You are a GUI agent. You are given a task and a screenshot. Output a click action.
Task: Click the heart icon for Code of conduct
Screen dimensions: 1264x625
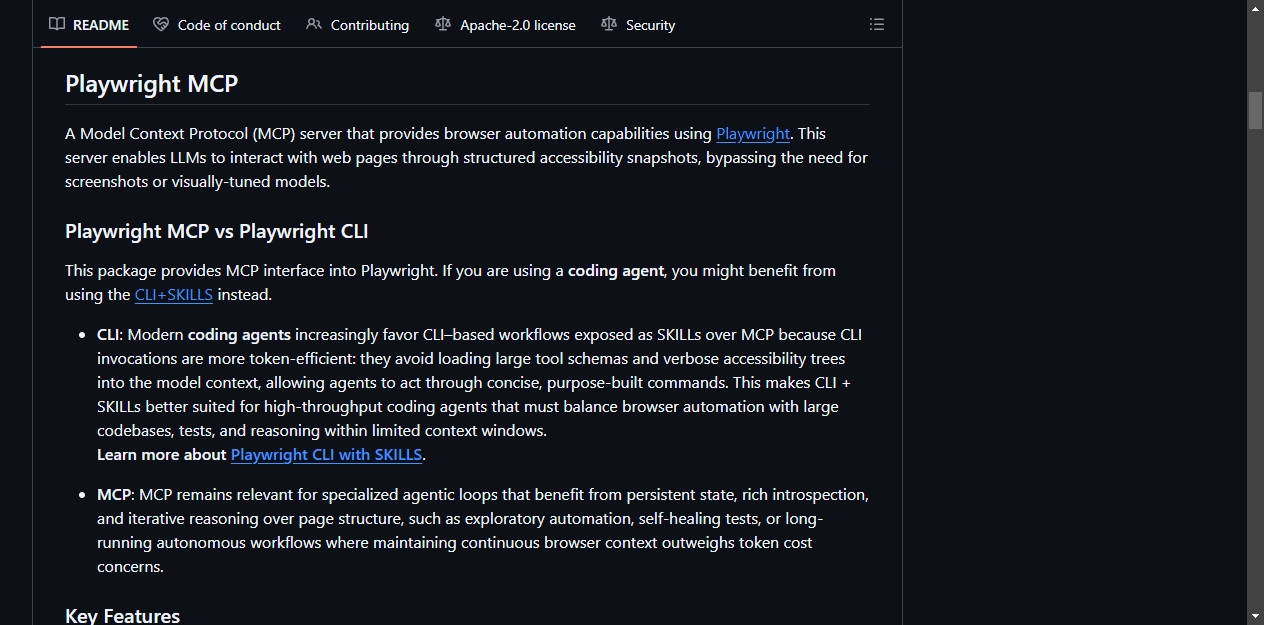(x=161, y=24)
